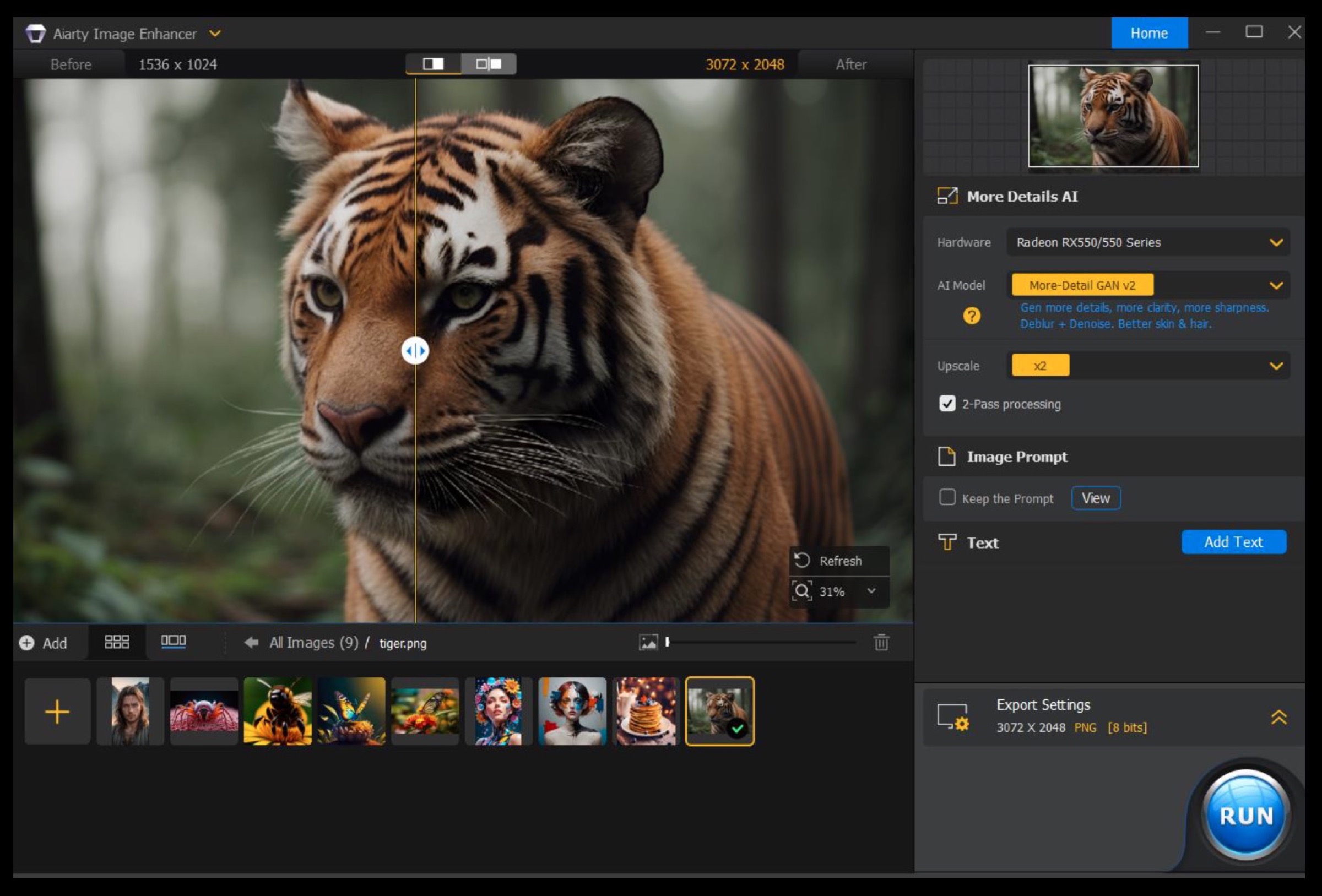The width and height of the screenshot is (1322, 896).
Task: Open the Hardware dropdown
Action: tap(1275, 242)
